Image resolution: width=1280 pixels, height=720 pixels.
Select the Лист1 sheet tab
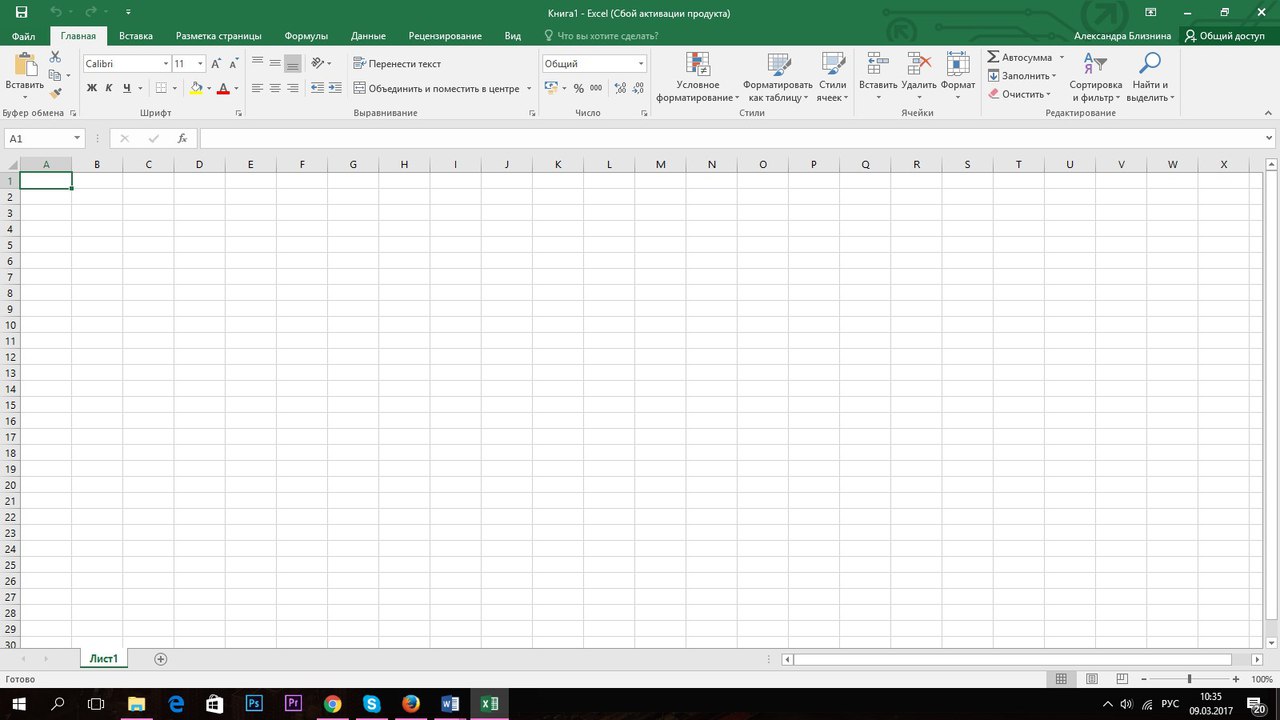point(103,659)
